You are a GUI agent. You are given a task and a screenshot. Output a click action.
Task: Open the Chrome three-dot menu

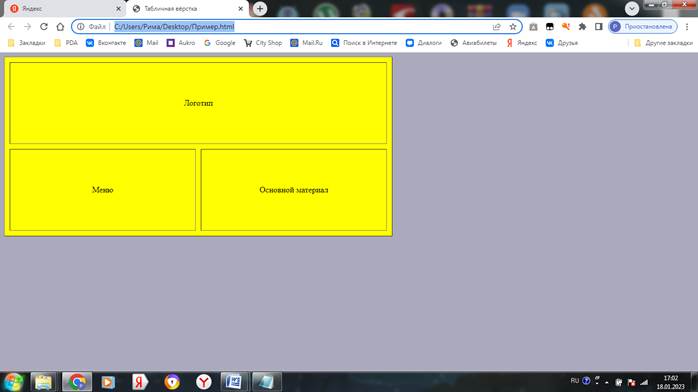(x=687, y=27)
